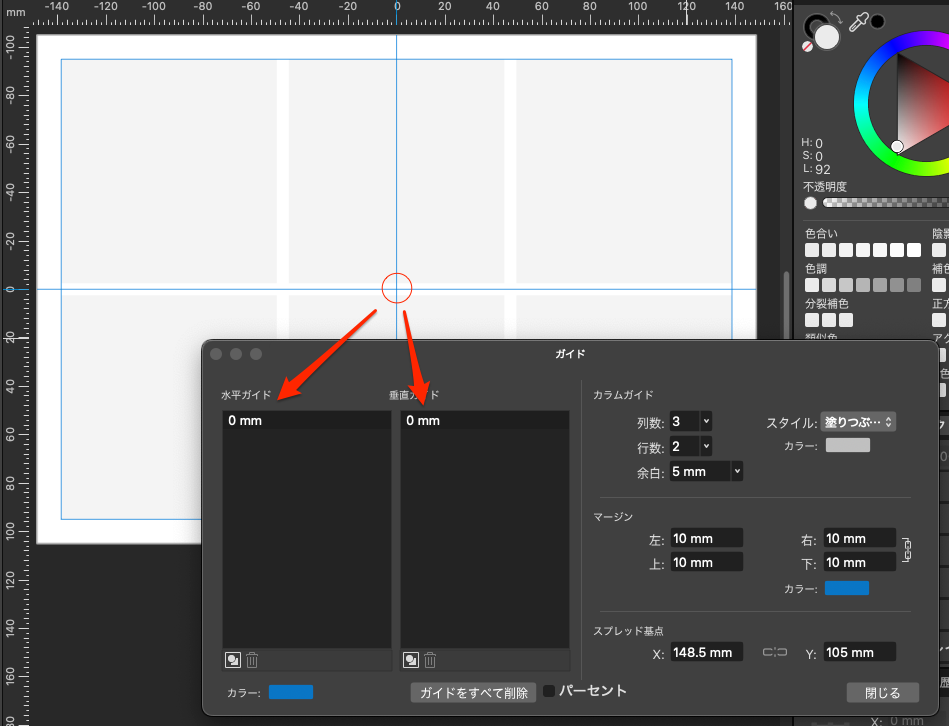The width and height of the screenshot is (949, 726).
Task: Click the 左 left margin input field
Action: pos(706,539)
